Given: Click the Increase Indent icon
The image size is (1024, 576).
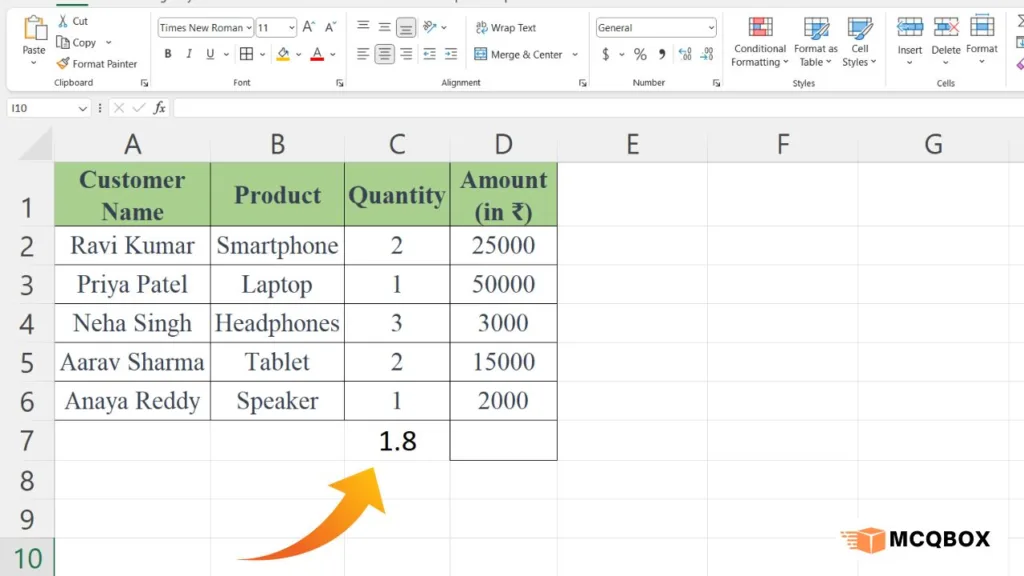Looking at the screenshot, I should coord(451,55).
